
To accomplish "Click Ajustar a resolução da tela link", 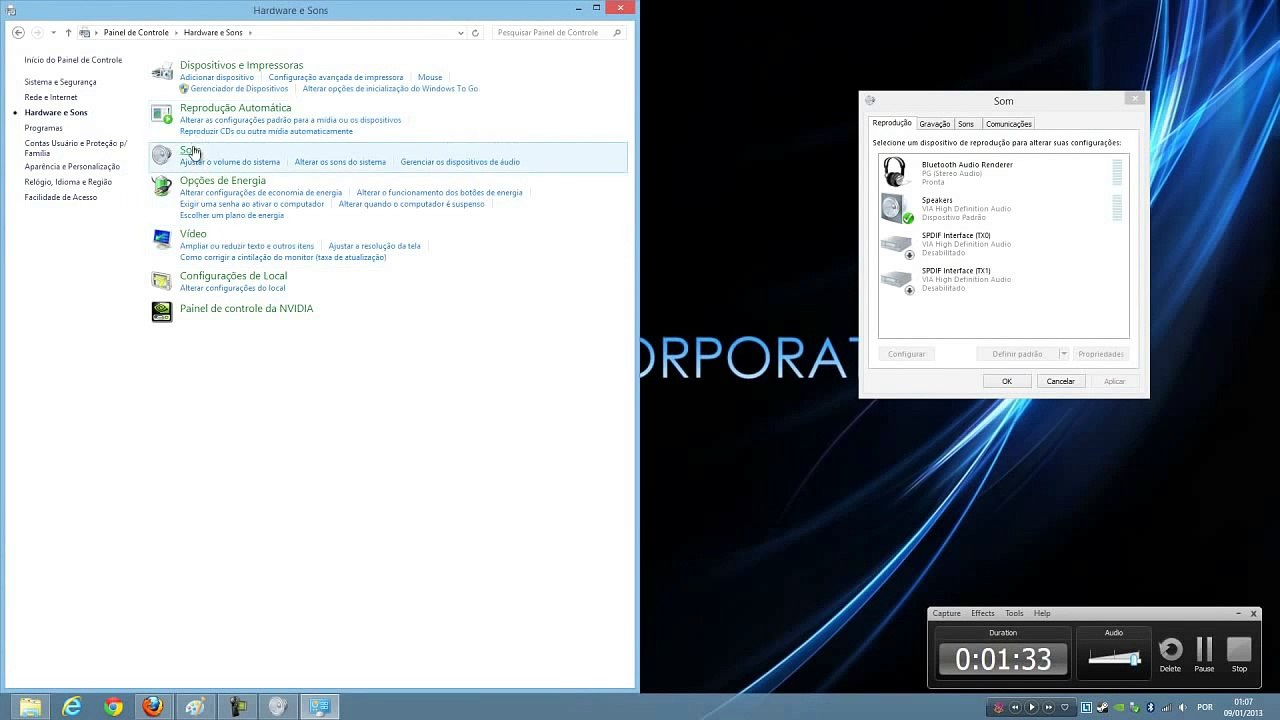I will coord(374,246).
